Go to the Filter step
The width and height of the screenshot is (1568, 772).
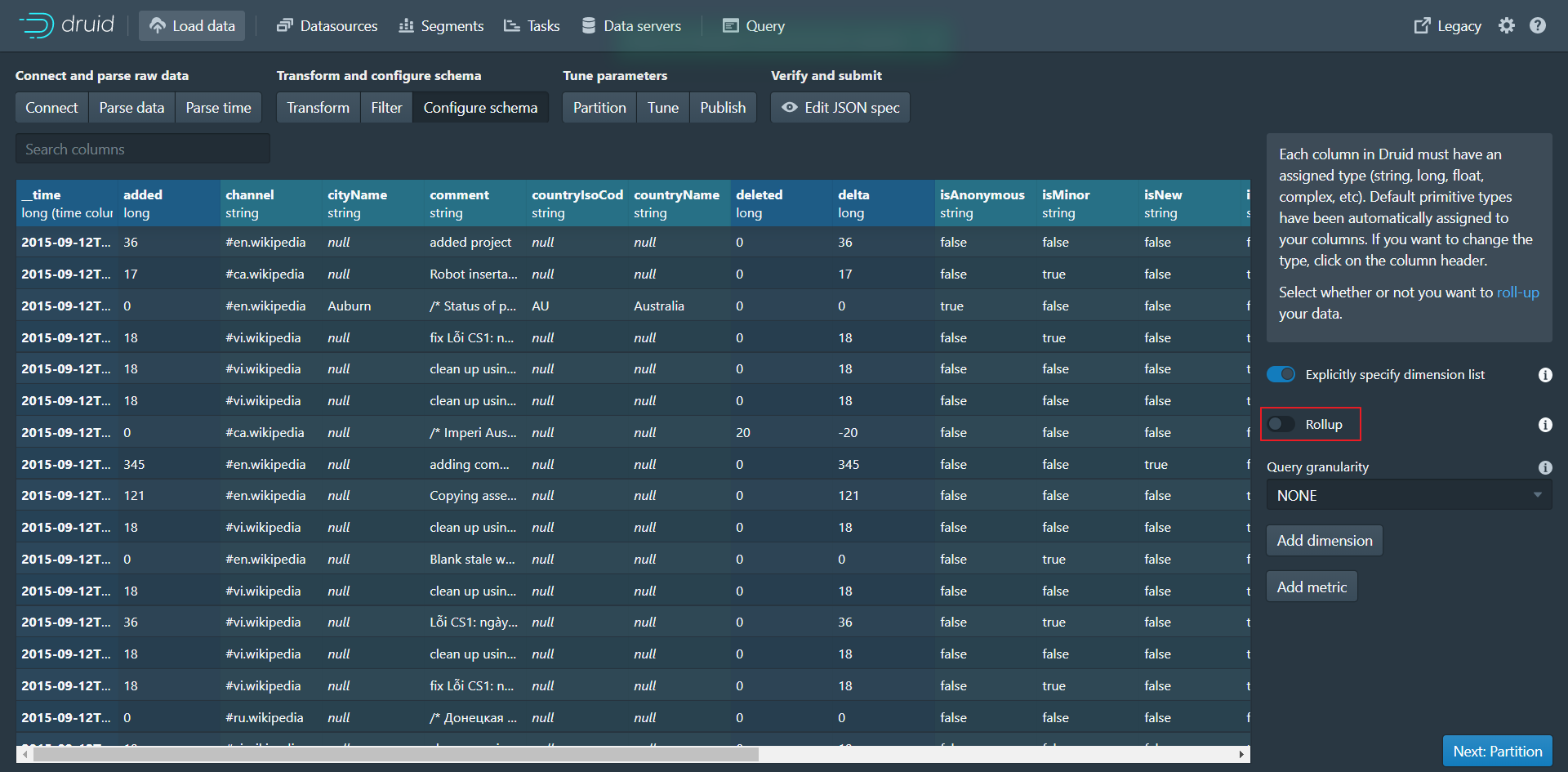pos(386,107)
